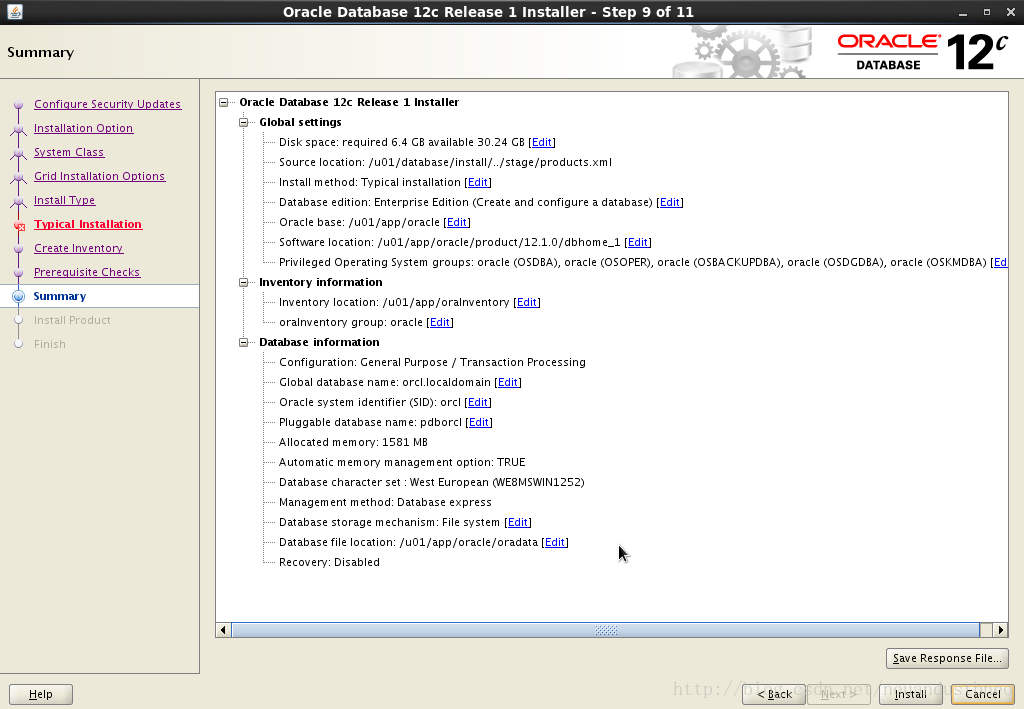
Task: Return to the Typical Installation step
Action: tap(88, 224)
